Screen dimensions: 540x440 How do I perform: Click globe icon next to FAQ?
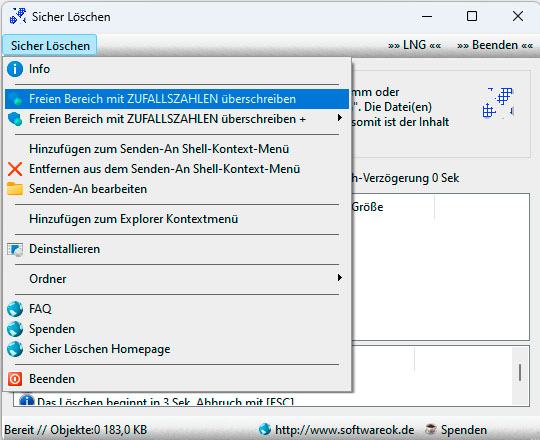(x=15, y=309)
